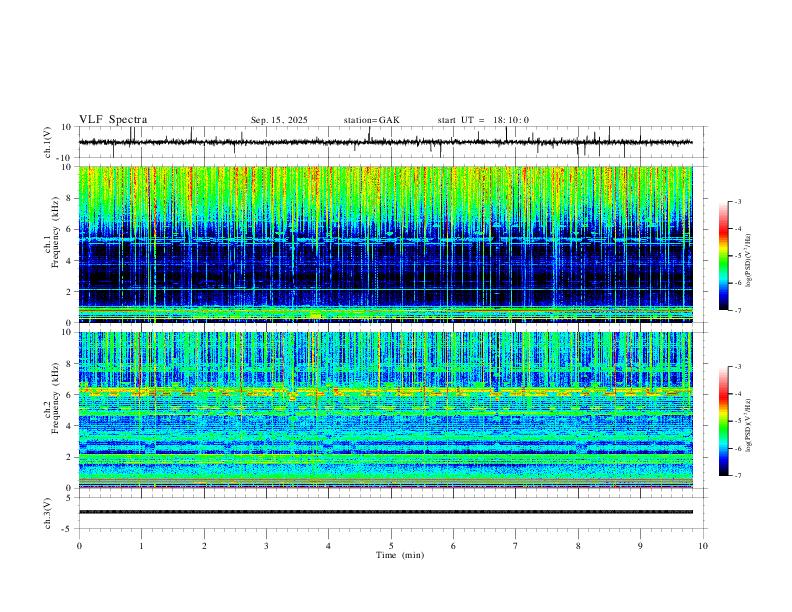This screenshot has width=792, height=612.
Task: Click "-4" on the ch.2 colorbar
Action: (x=737, y=394)
